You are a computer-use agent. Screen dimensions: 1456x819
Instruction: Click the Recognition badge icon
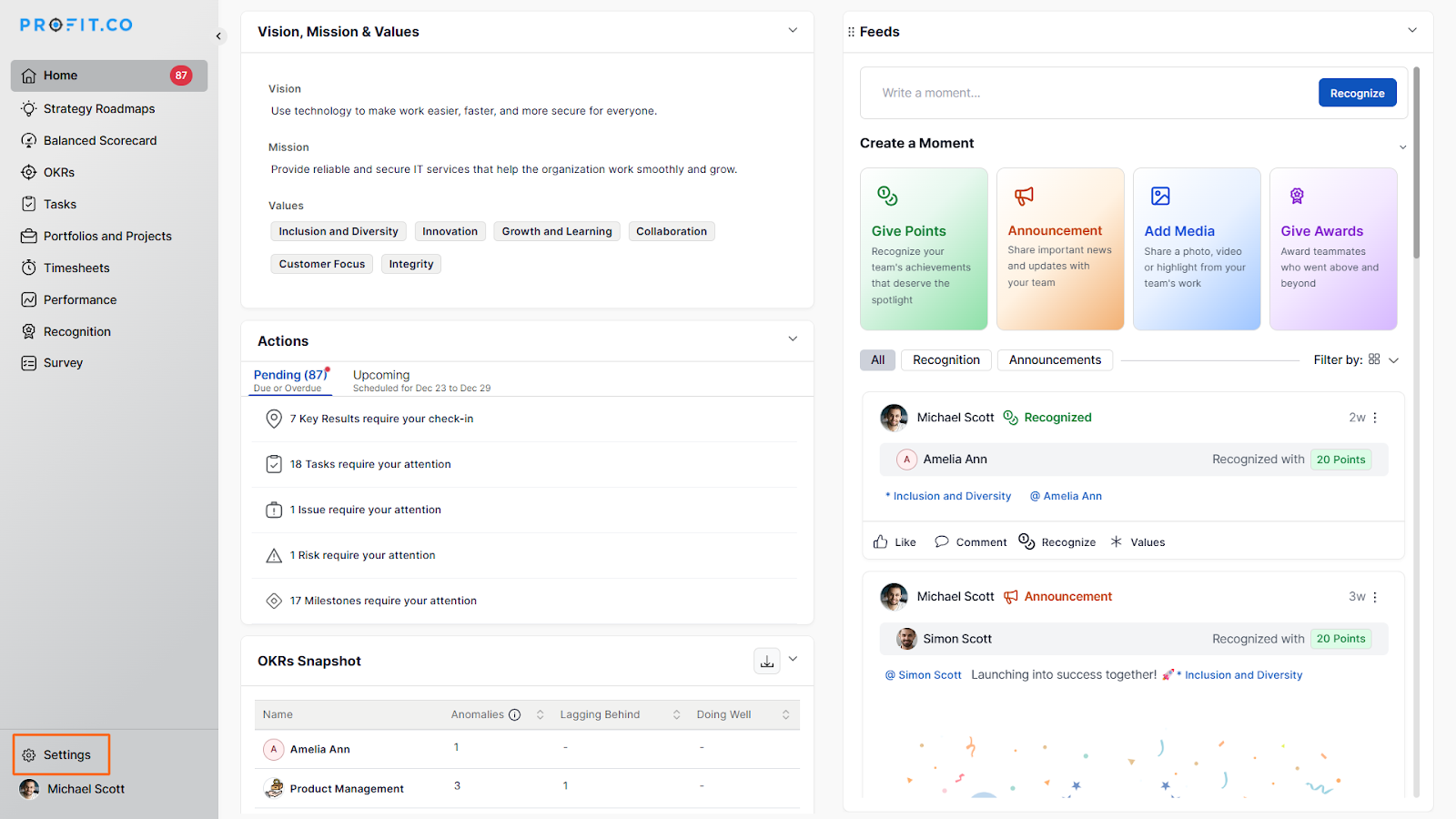pos(29,331)
